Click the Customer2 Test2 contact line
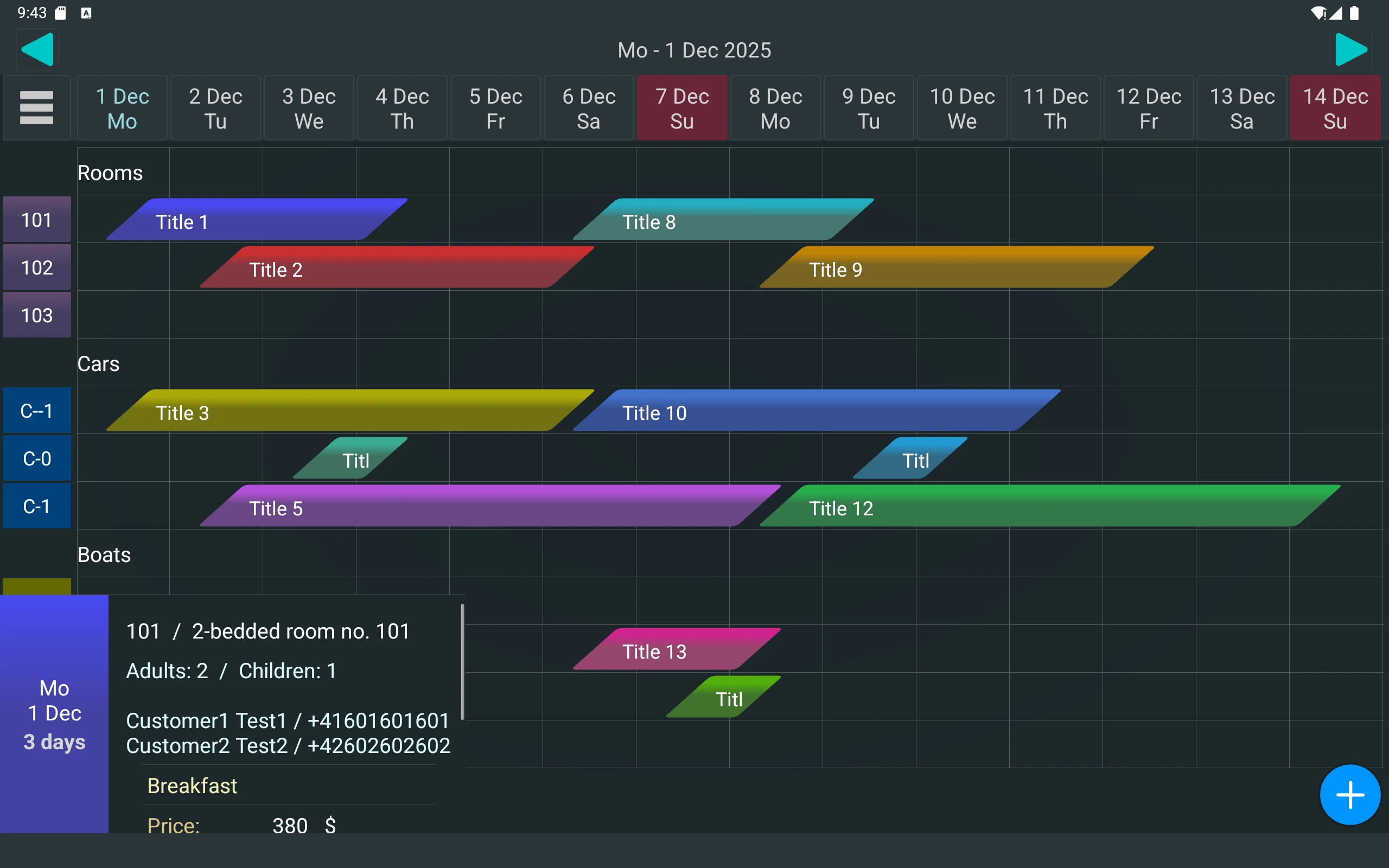 click(288, 745)
